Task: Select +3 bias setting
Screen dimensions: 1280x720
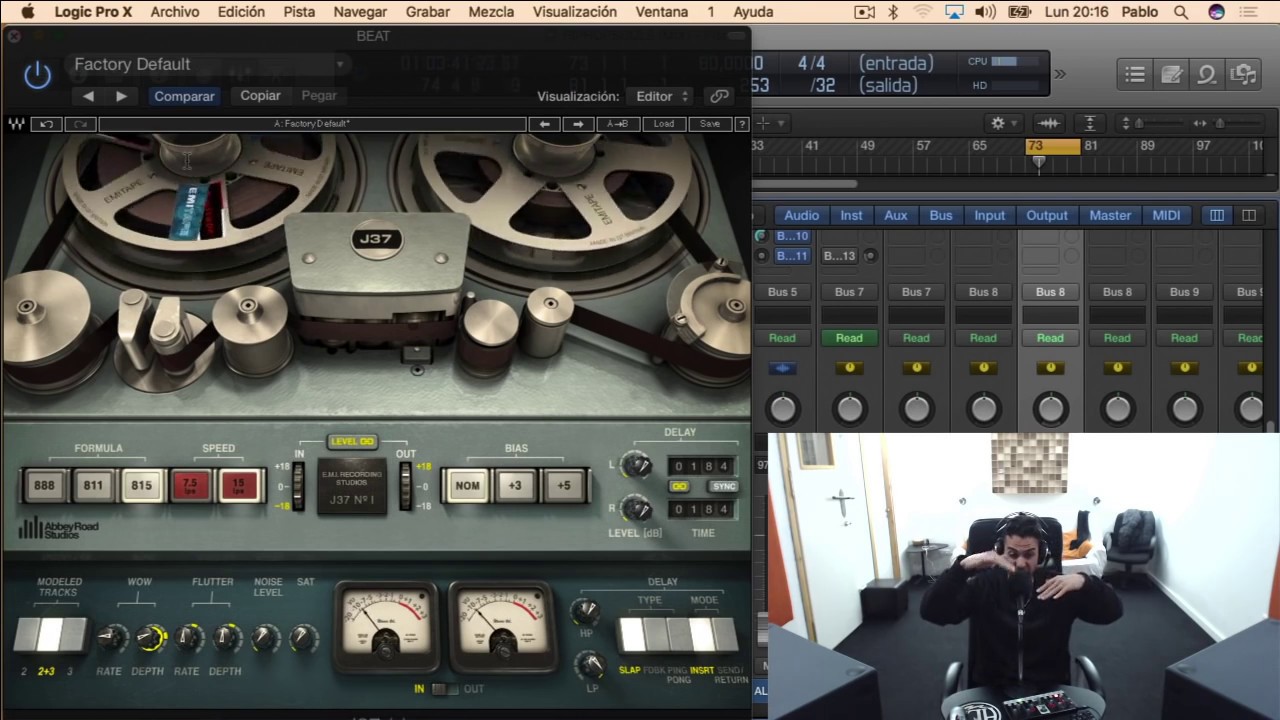Action: (x=515, y=486)
